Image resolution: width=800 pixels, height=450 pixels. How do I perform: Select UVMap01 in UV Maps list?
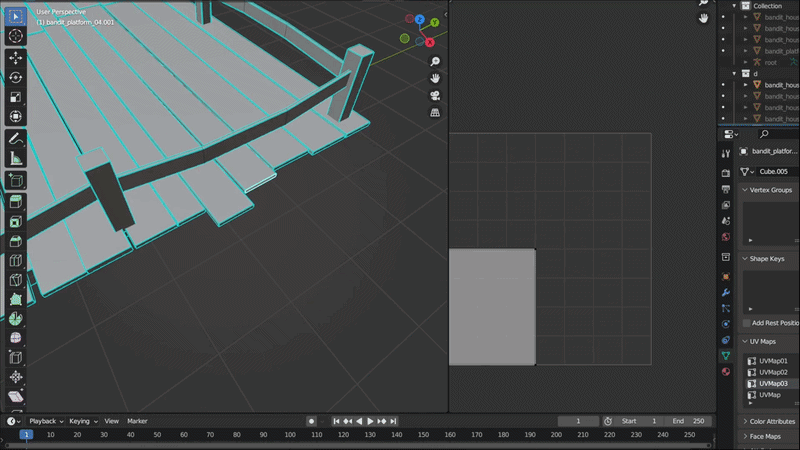(x=771, y=361)
